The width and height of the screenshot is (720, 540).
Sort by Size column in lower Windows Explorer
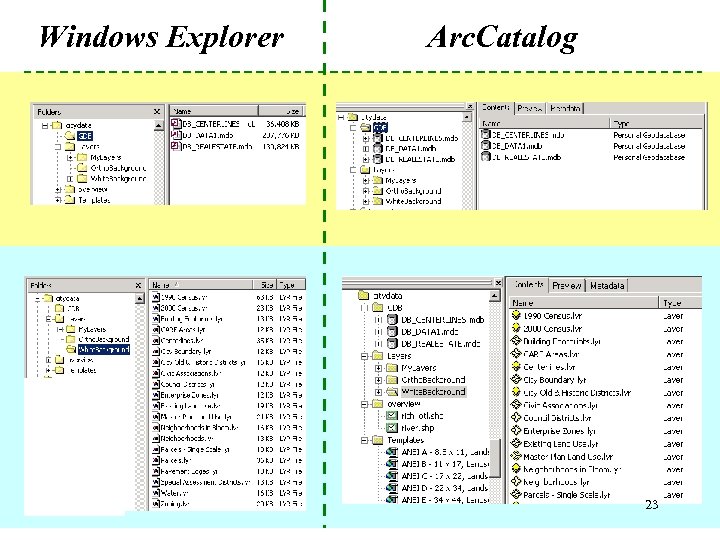(x=265, y=285)
